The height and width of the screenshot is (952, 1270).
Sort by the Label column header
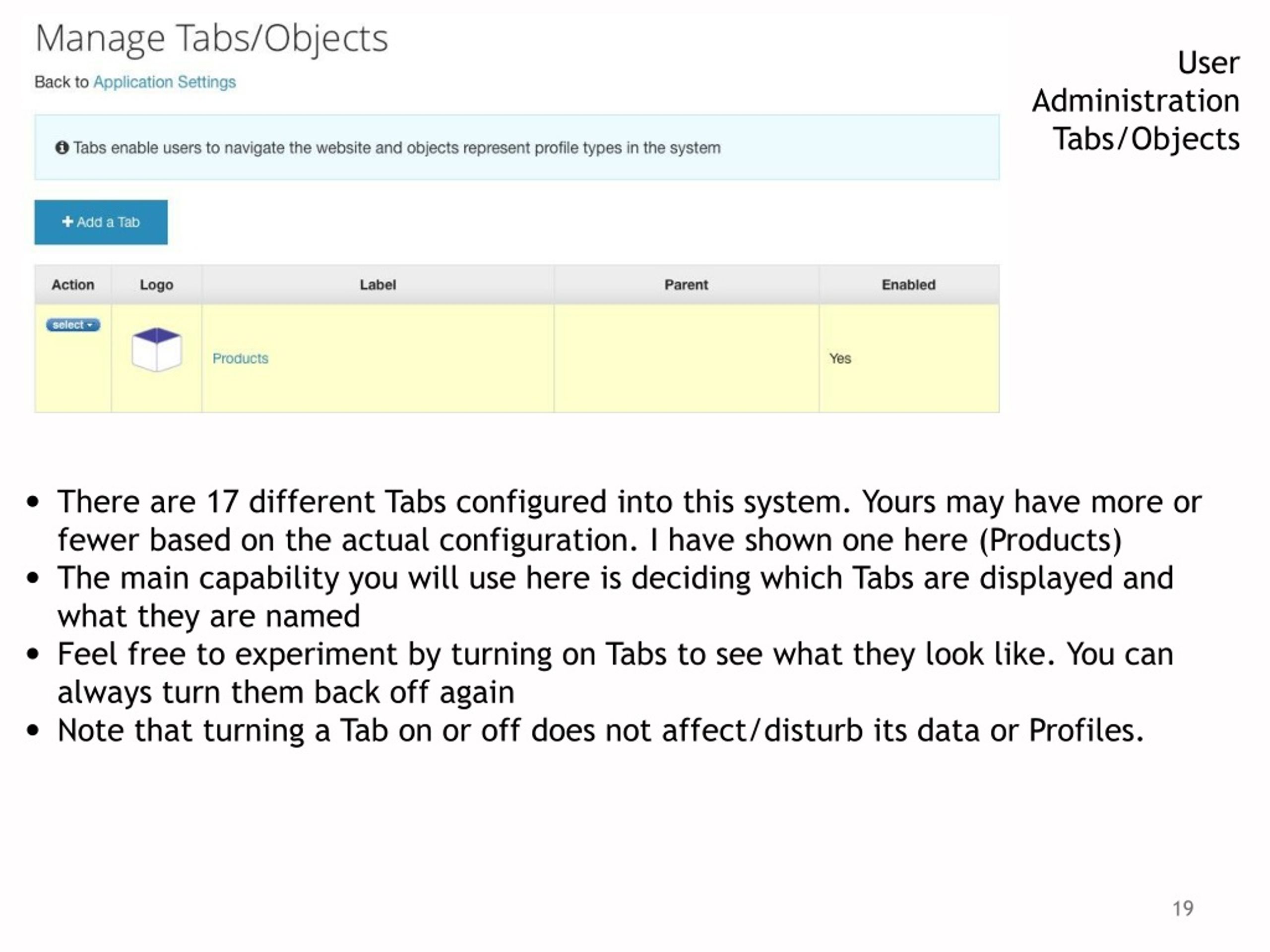378,285
